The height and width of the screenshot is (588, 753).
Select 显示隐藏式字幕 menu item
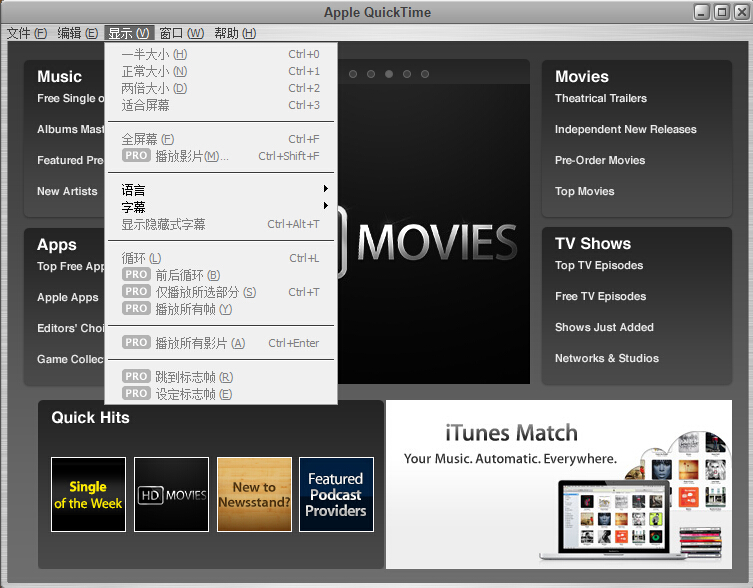pyautogui.click(x=221, y=224)
